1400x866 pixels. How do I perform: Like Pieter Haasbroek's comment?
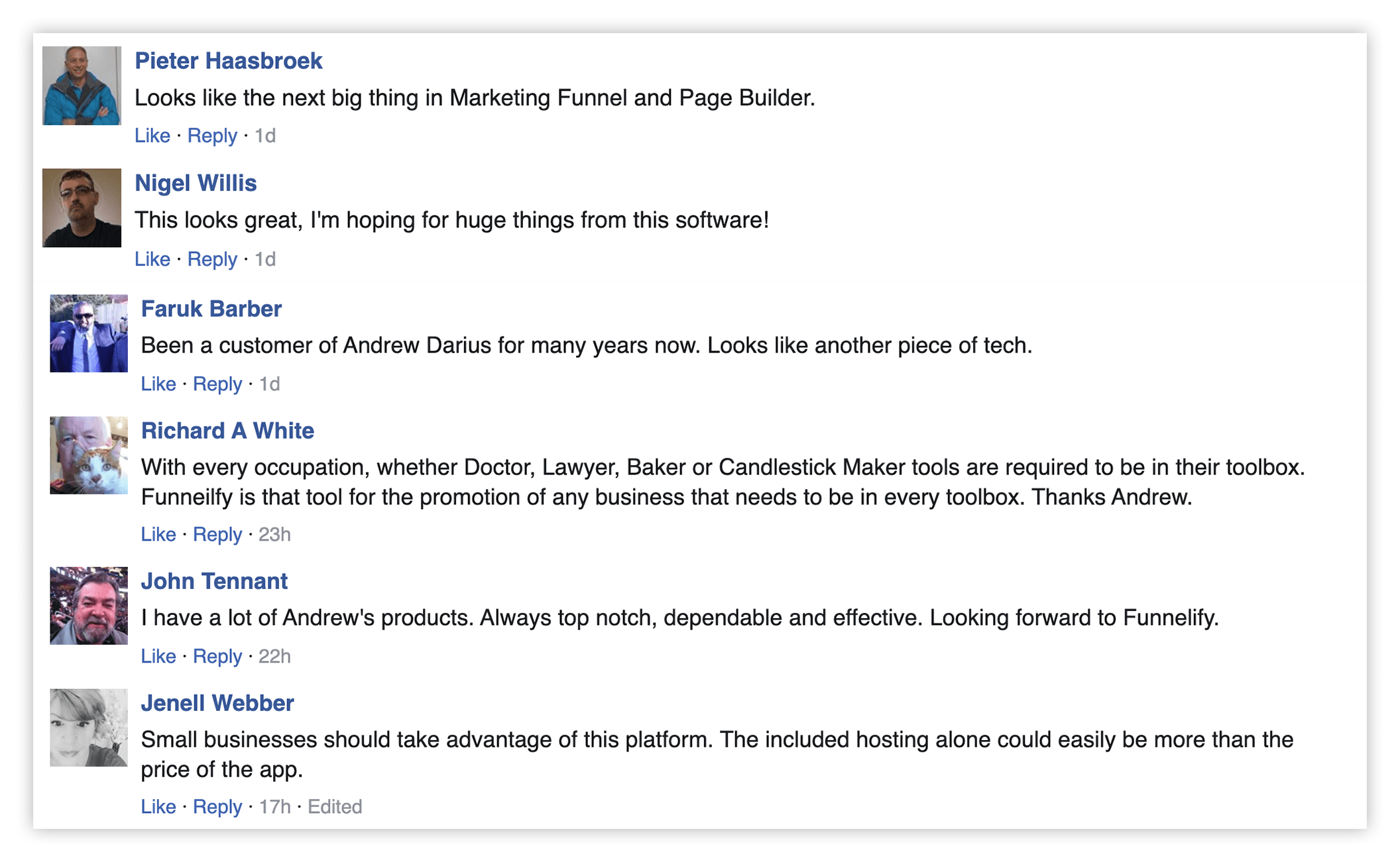[x=152, y=136]
